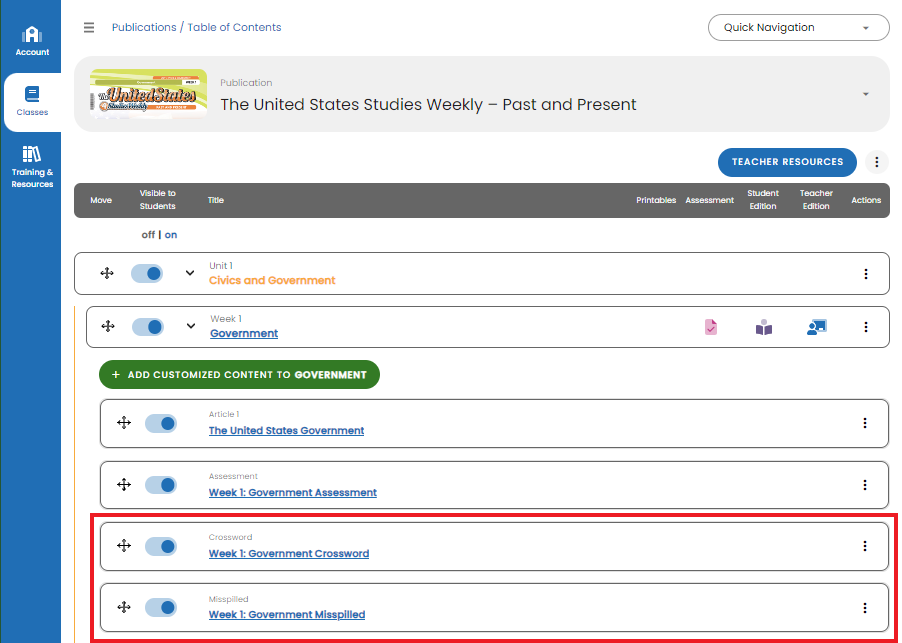Grab move handle for Article 1
Viewport: 902px width, 643px height.
[124, 423]
